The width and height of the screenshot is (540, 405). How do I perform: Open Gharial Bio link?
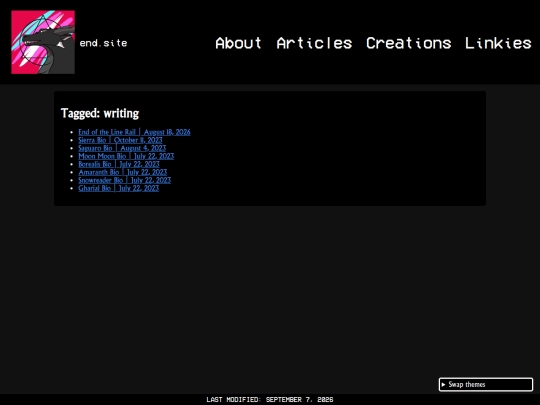click(x=118, y=188)
